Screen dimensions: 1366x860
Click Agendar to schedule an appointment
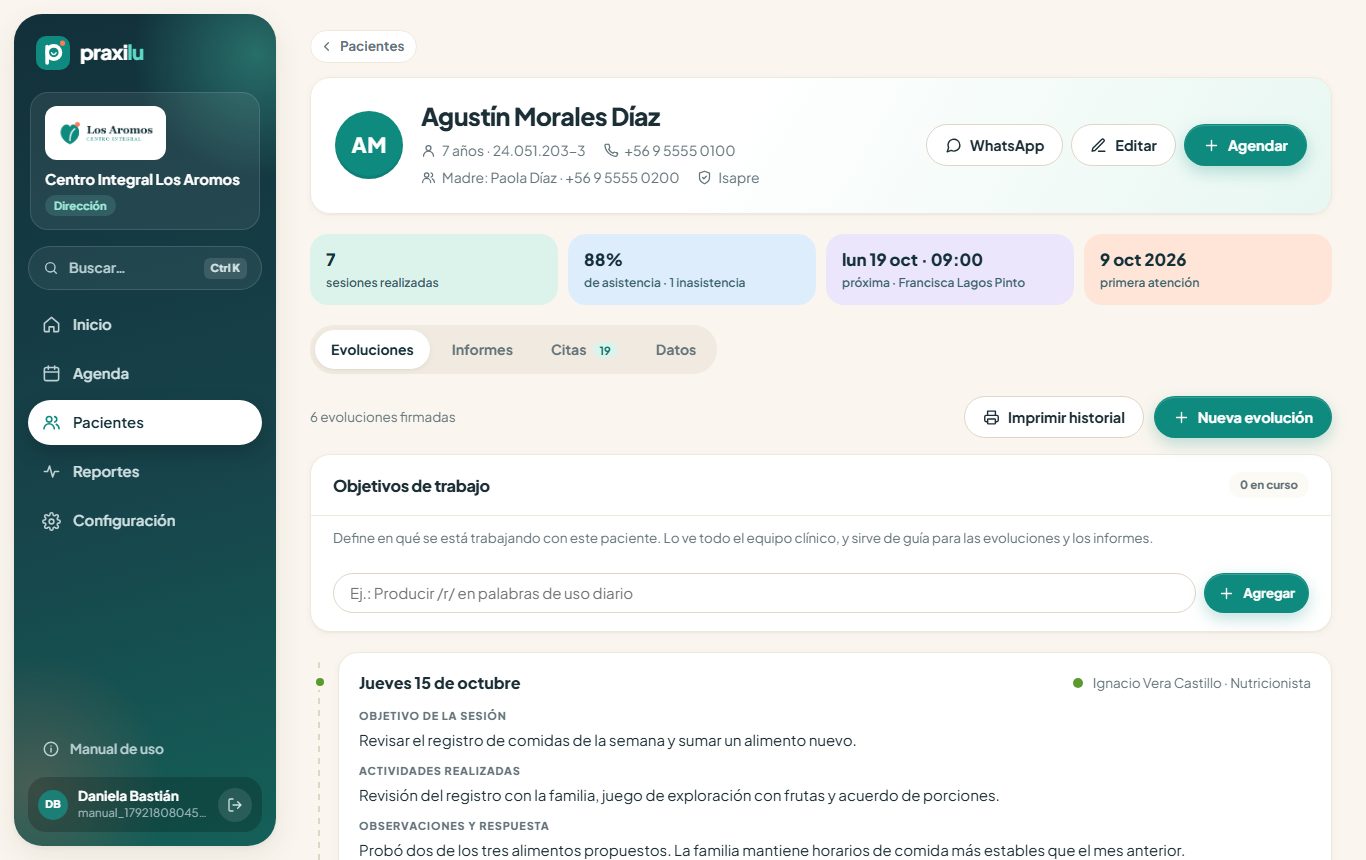1245,146
